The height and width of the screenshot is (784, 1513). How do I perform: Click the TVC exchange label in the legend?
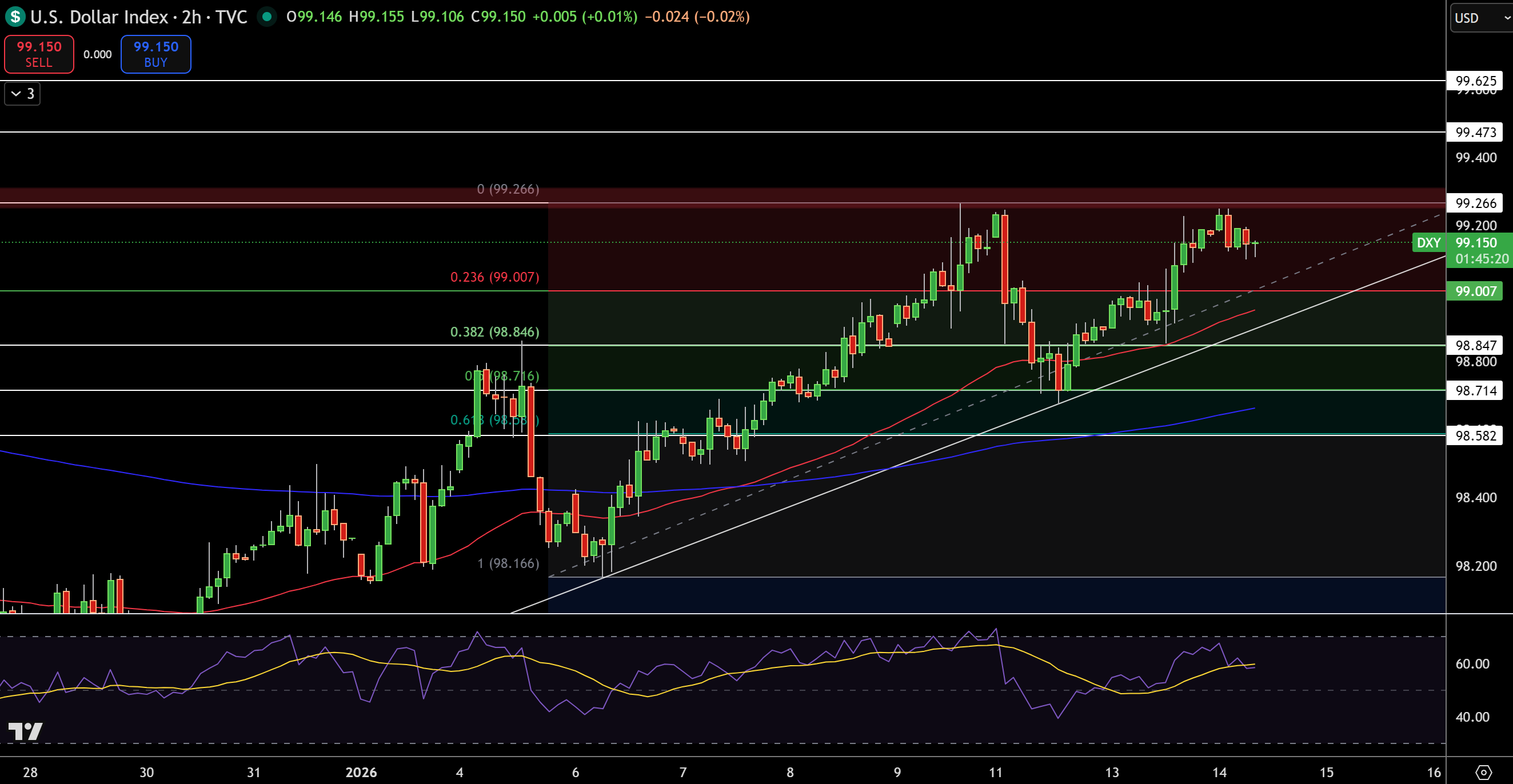point(233,17)
